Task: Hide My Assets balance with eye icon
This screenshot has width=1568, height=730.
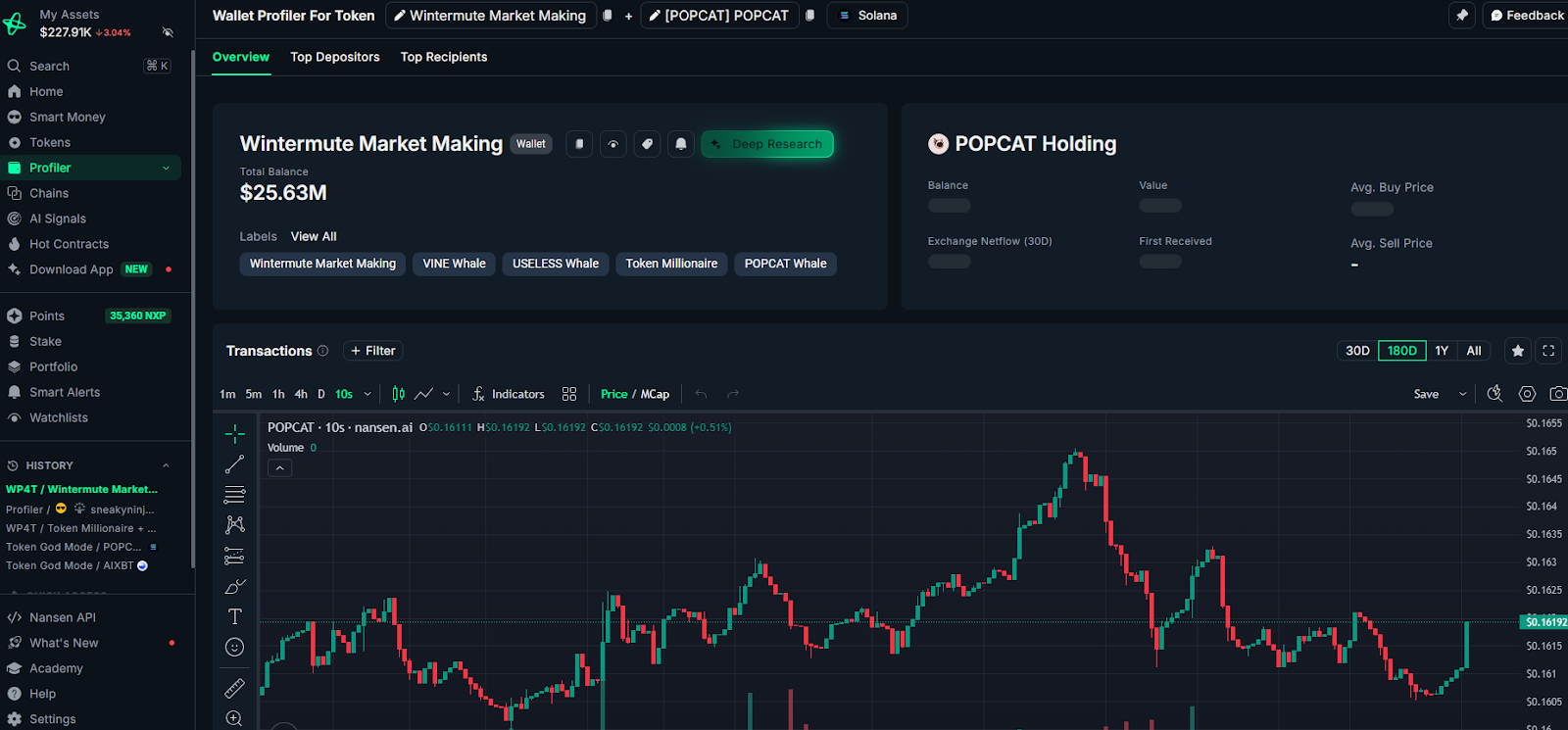Action: tap(168, 32)
